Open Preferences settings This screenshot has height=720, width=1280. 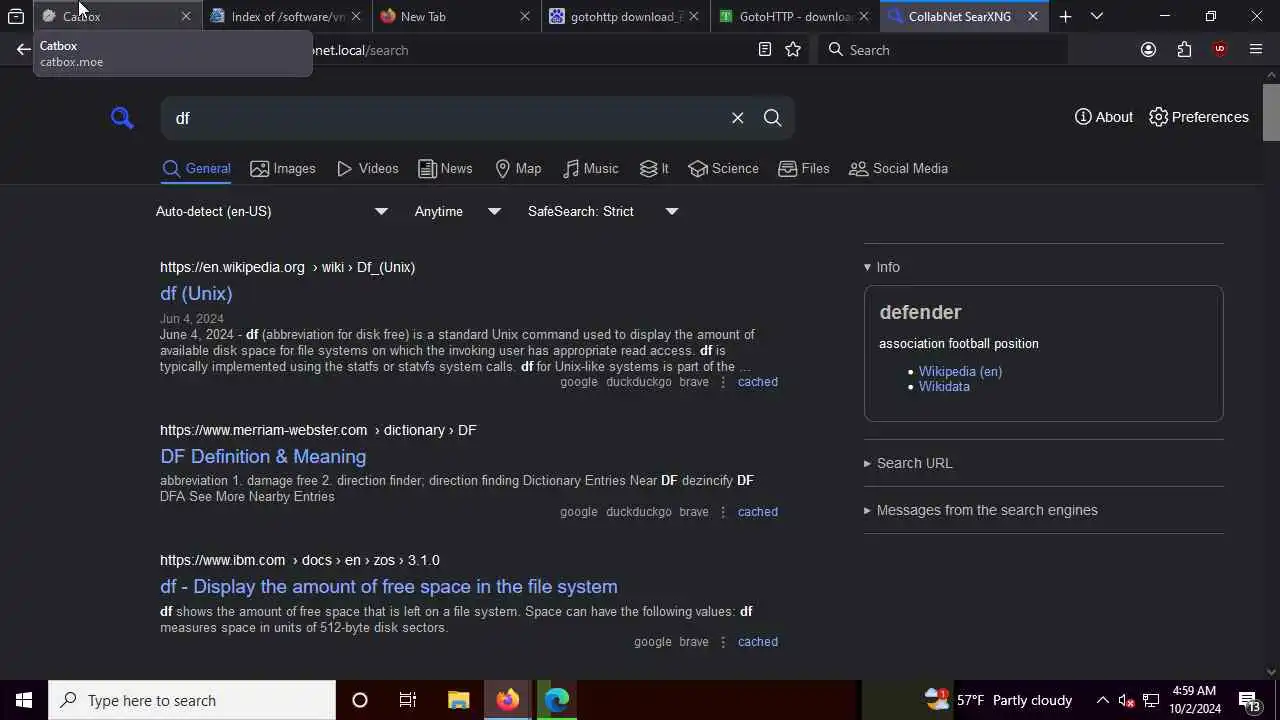tap(1199, 117)
